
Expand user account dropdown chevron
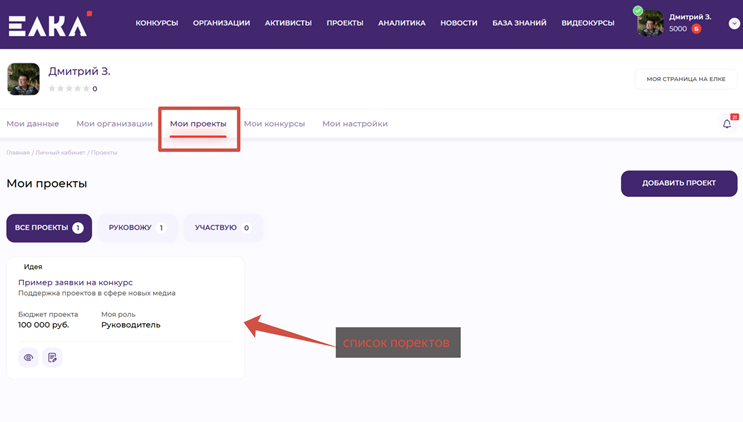[x=734, y=23]
